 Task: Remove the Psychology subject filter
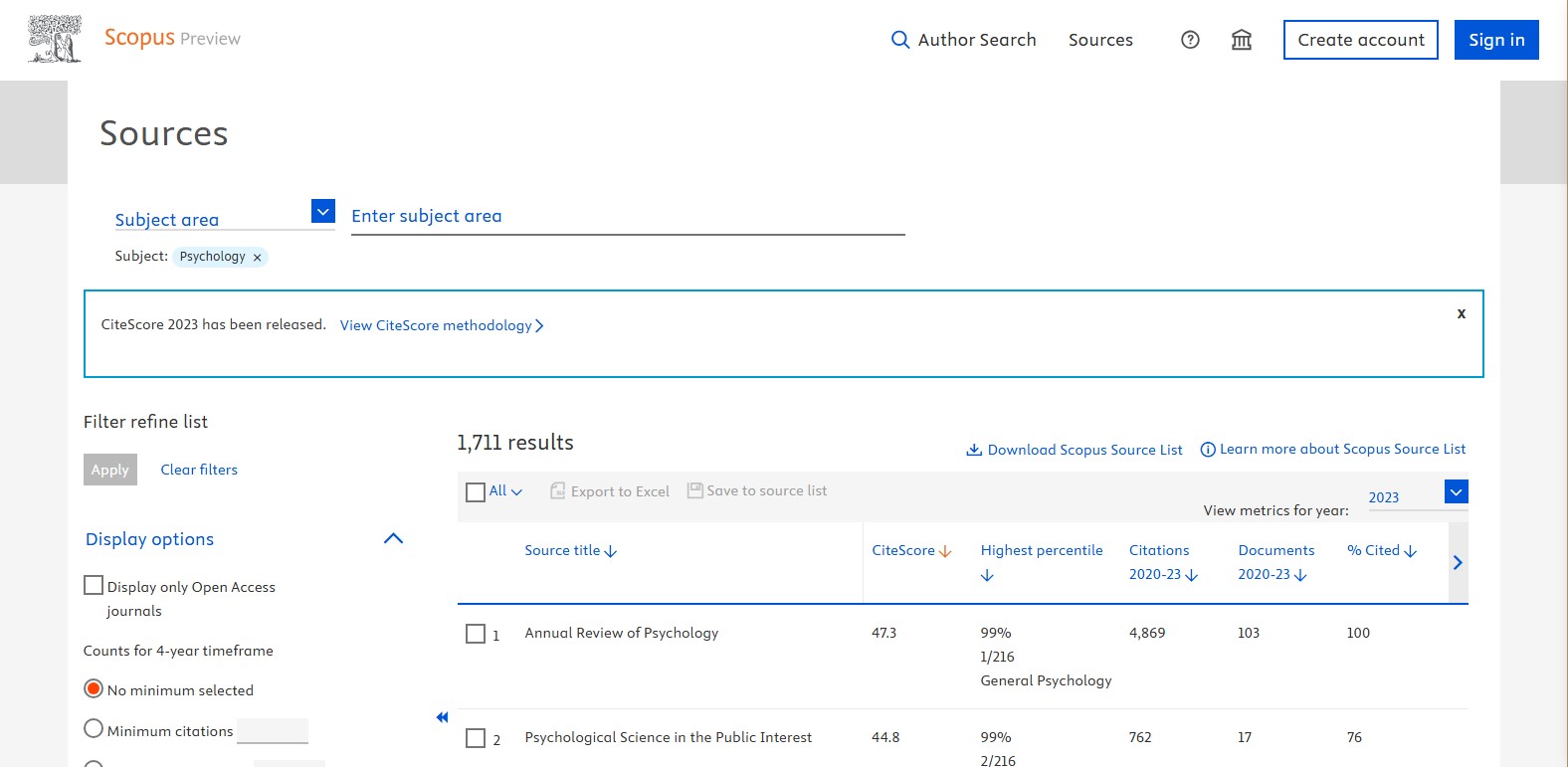pyautogui.click(x=257, y=258)
